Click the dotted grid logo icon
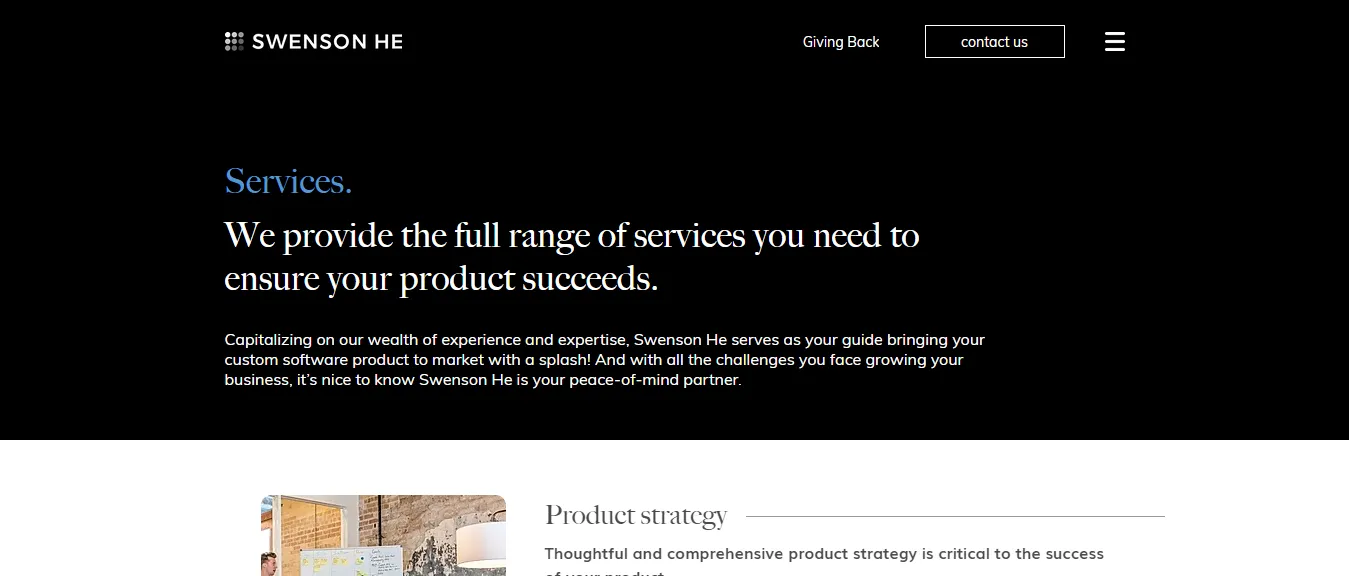 point(234,41)
